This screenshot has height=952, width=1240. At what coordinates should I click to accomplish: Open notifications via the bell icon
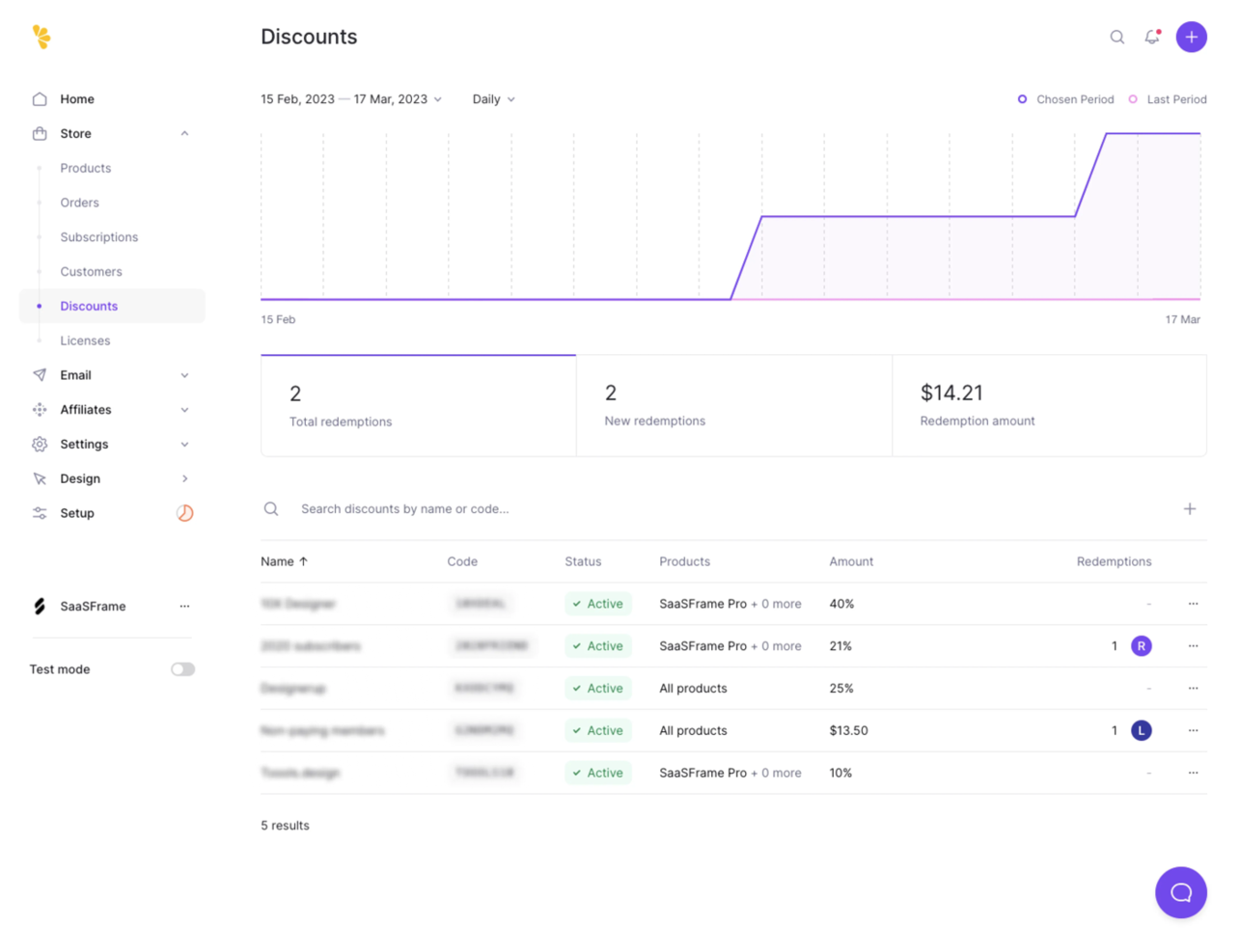point(1152,37)
